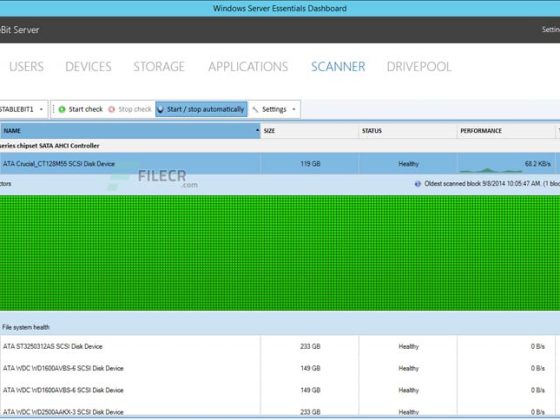Viewport: 560px width, 420px height.
Task: Click the 0 B/s performance of the ST3250312AS disk
Action: point(538,346)
